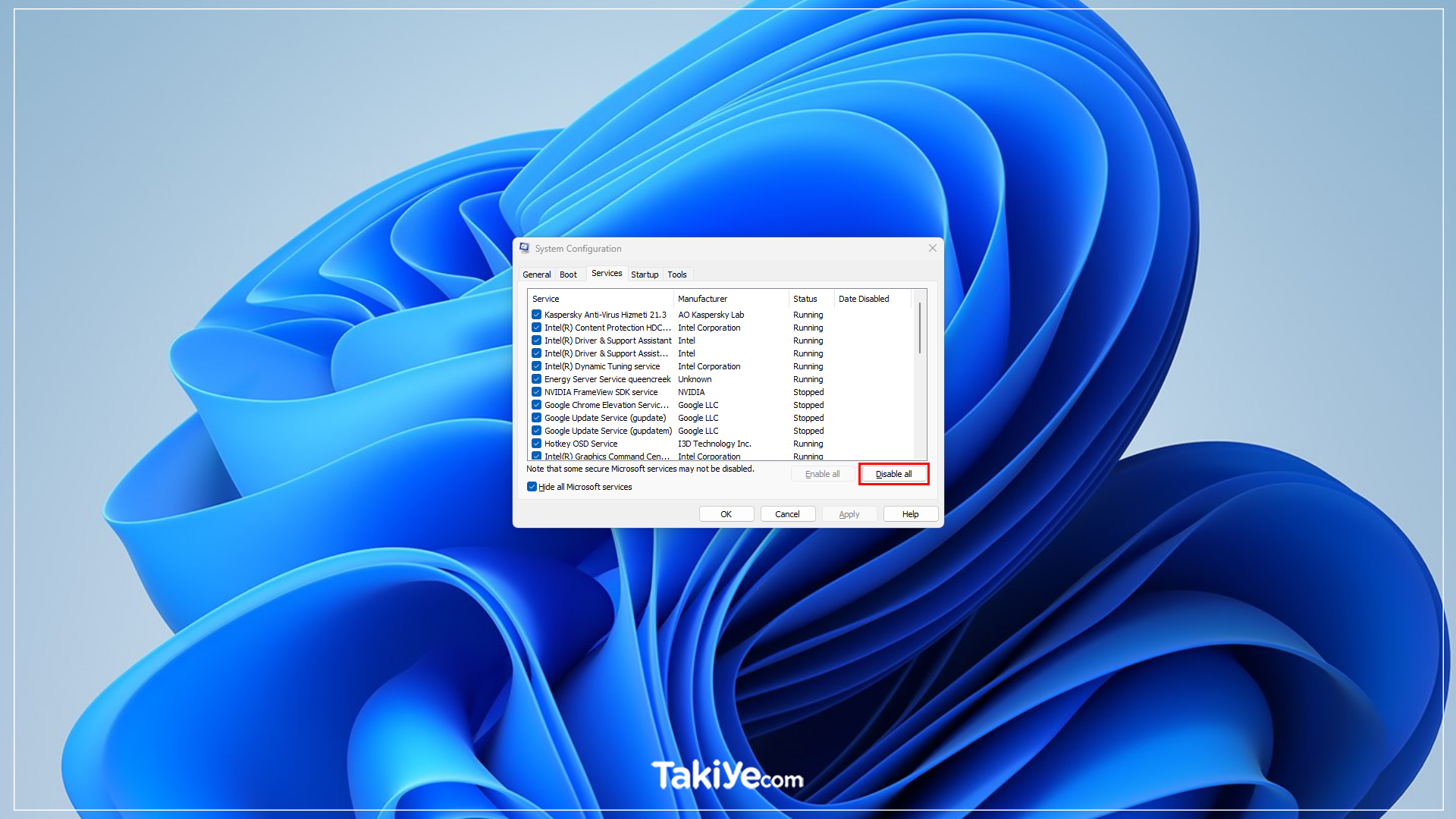This screenshot has width=1456, height=819.
Task: Open Help for System Configuration
Action: pyautogui.click(x=910, y=514)
